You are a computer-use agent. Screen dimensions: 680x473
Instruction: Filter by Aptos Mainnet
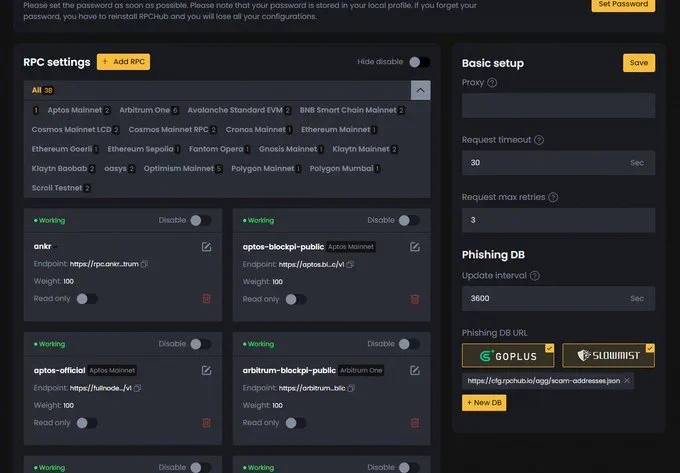pyautogui.click(x=78, y=110)
